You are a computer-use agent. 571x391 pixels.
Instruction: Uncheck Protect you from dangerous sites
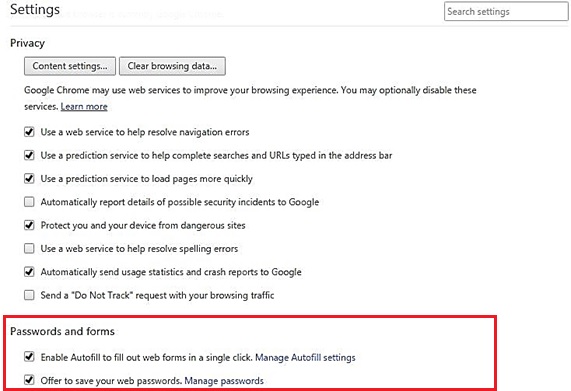[x=29, y=225]
